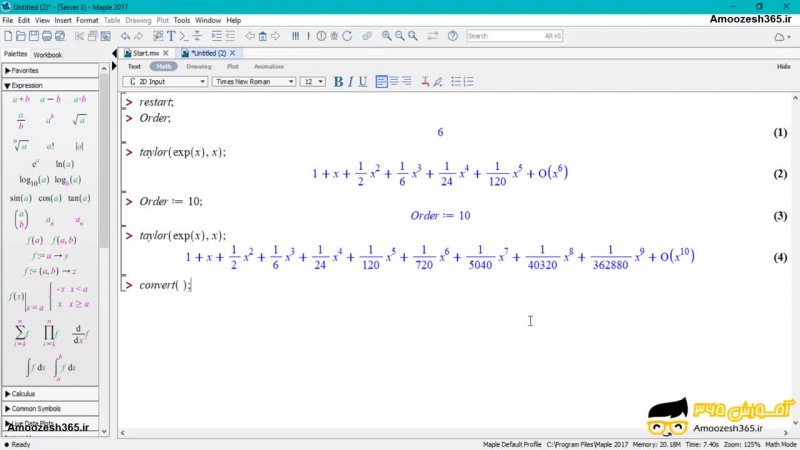Open the Help question mark icon
800x450 pixels.
(x=451, y=36)
